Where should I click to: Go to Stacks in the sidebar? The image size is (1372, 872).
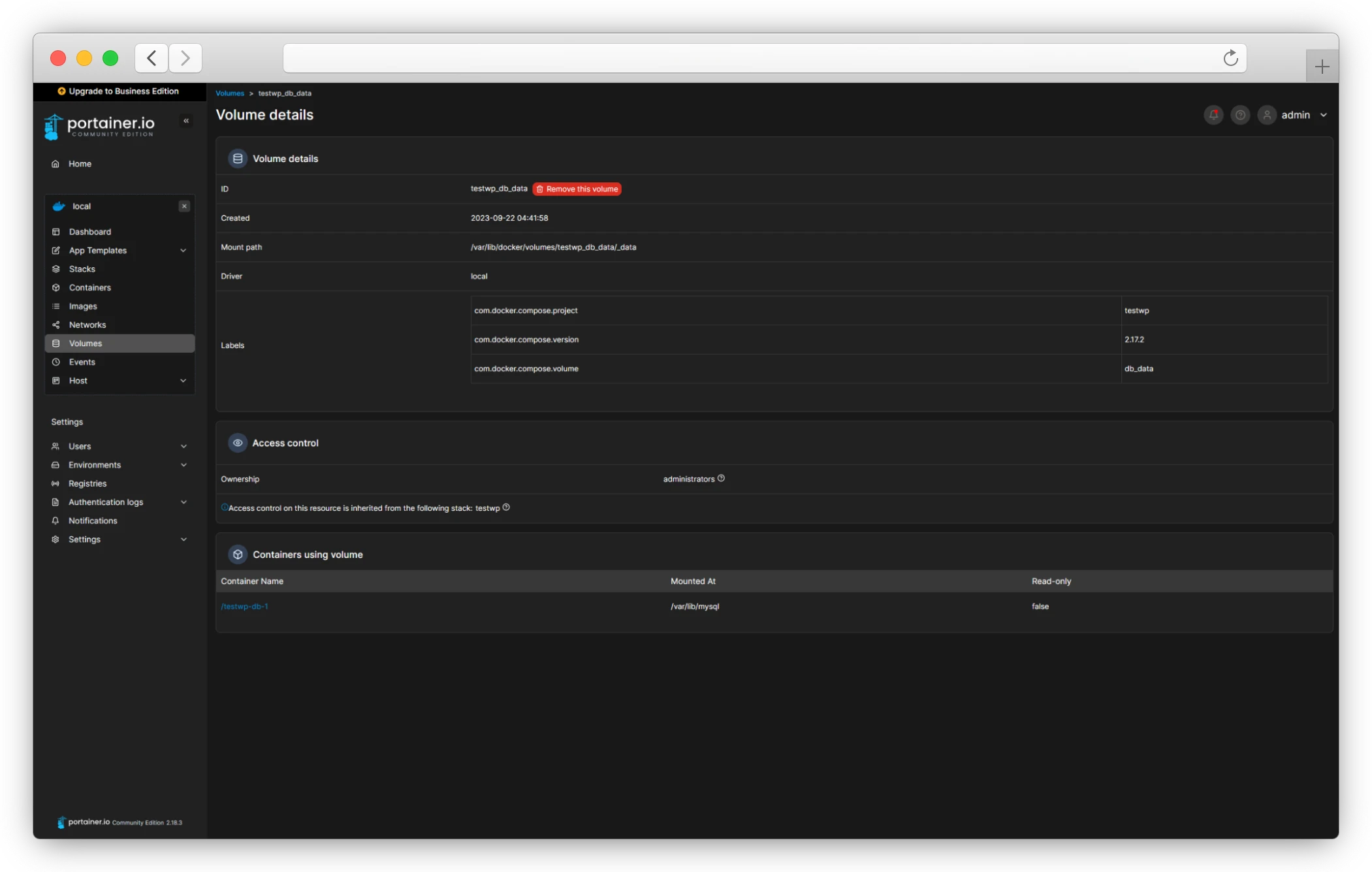coord(82,269)
